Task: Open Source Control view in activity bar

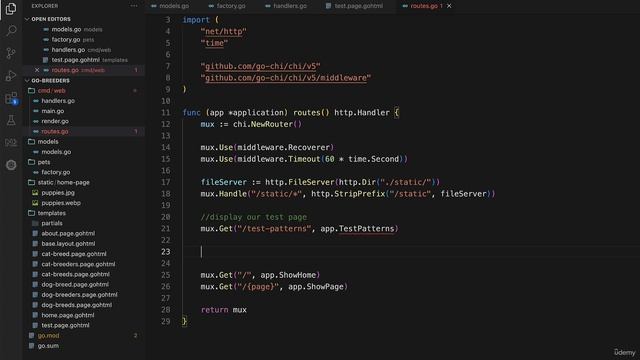Action: point(11,53)
